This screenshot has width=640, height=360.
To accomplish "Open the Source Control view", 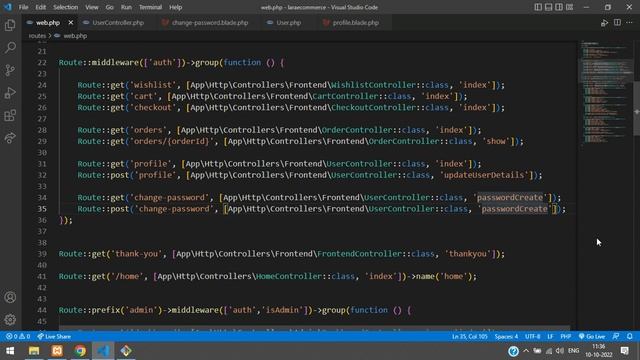I will pos(10,70).
